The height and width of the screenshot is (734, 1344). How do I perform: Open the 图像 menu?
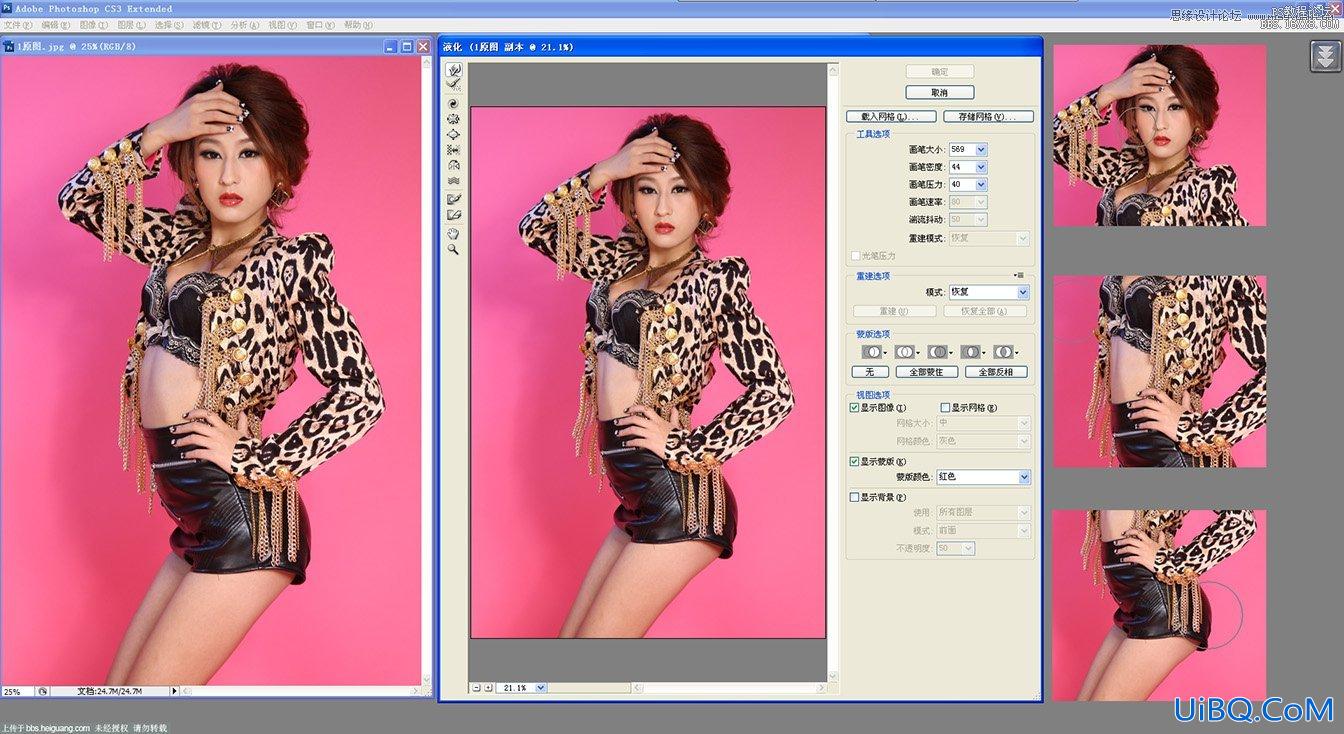point(94,25)
